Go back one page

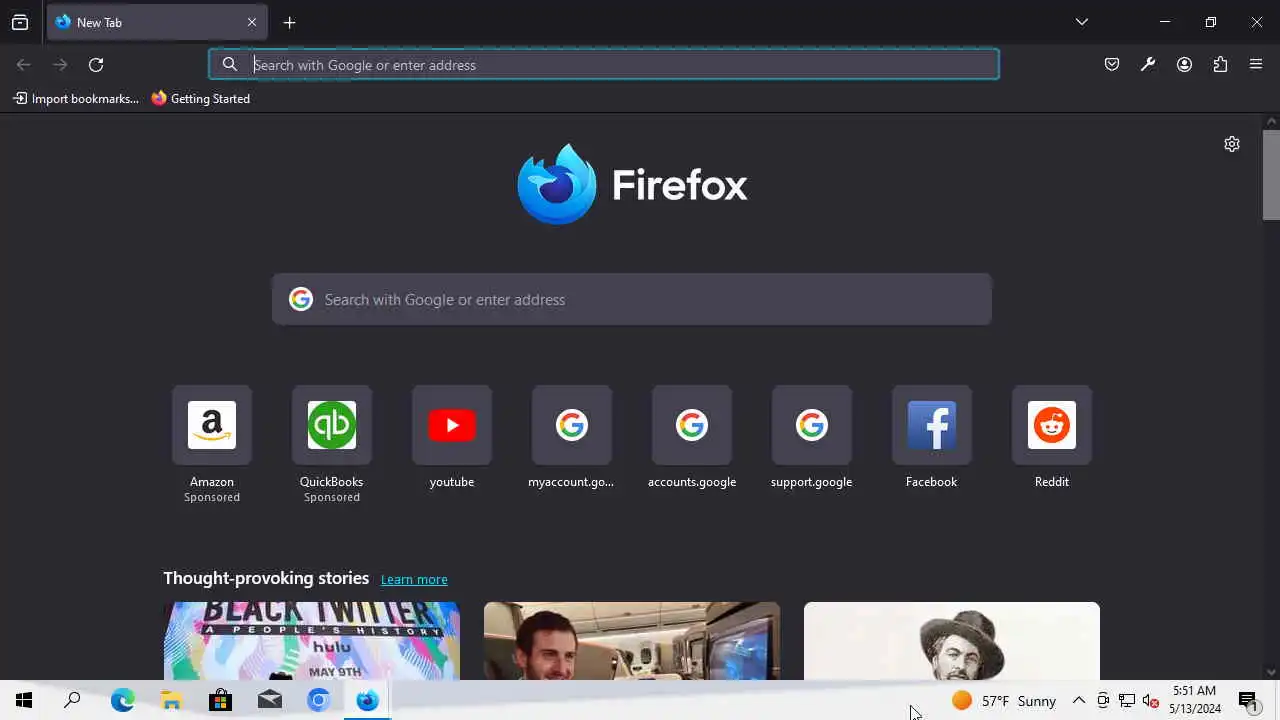coord(24,65)
